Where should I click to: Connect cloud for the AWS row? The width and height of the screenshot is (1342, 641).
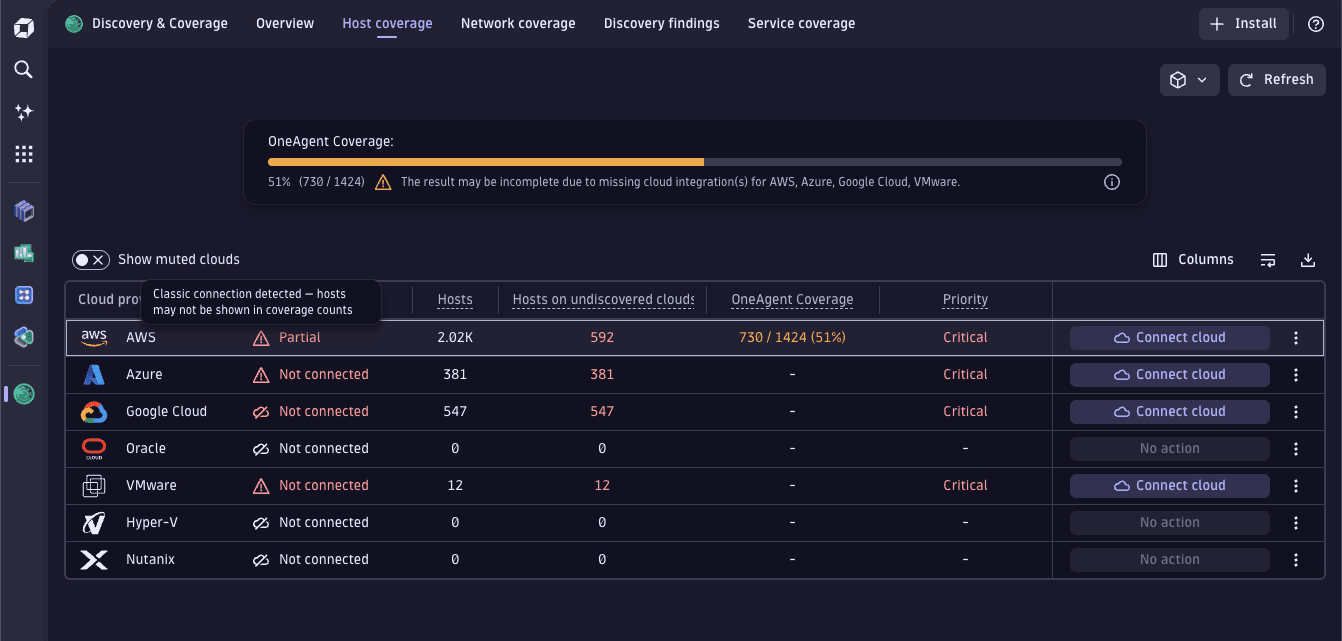[x=1170, y=338]
